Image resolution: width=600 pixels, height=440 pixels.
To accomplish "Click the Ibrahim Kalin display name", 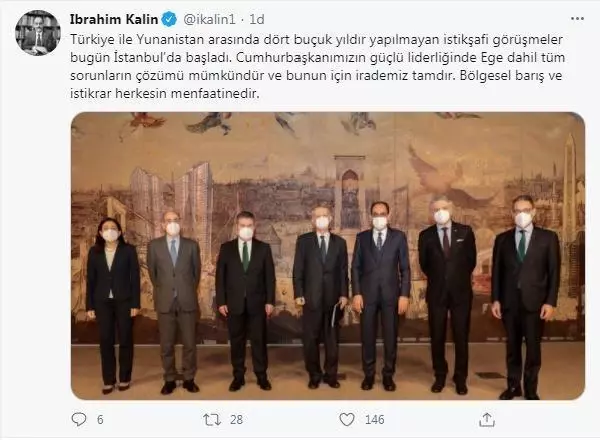I will (x=114, y=19).
